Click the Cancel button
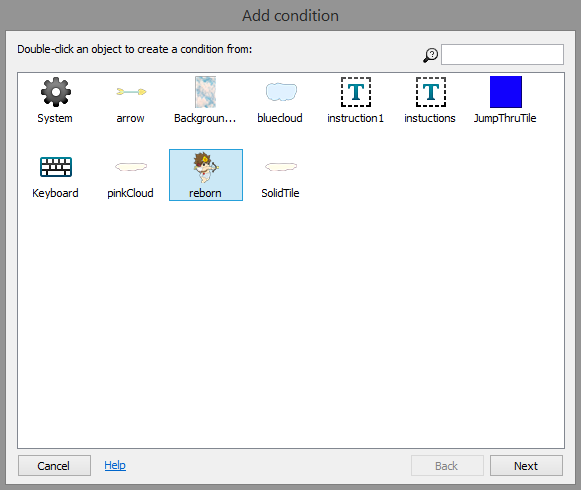This screenshot has height=490, width=581. tap(54, 466)
